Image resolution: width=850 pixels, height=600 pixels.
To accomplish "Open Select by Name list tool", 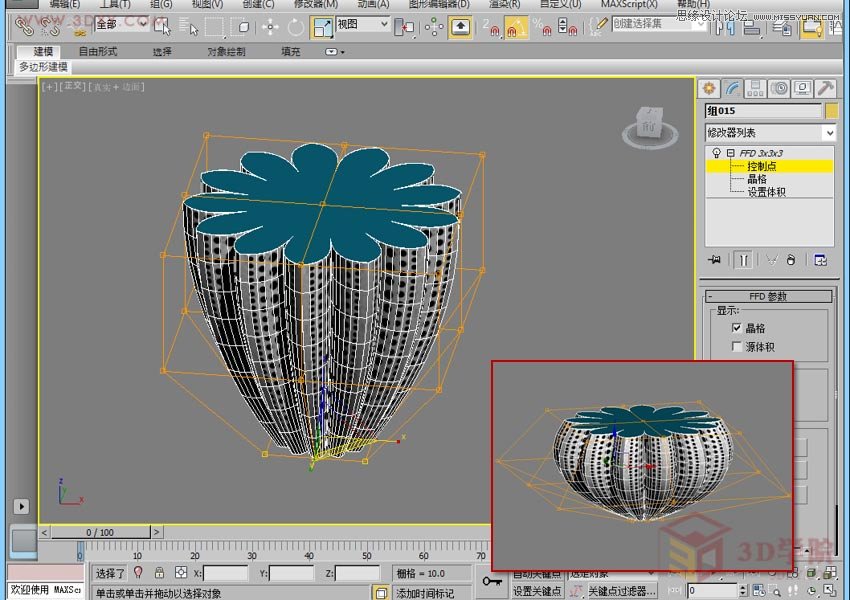I will 188,25.
